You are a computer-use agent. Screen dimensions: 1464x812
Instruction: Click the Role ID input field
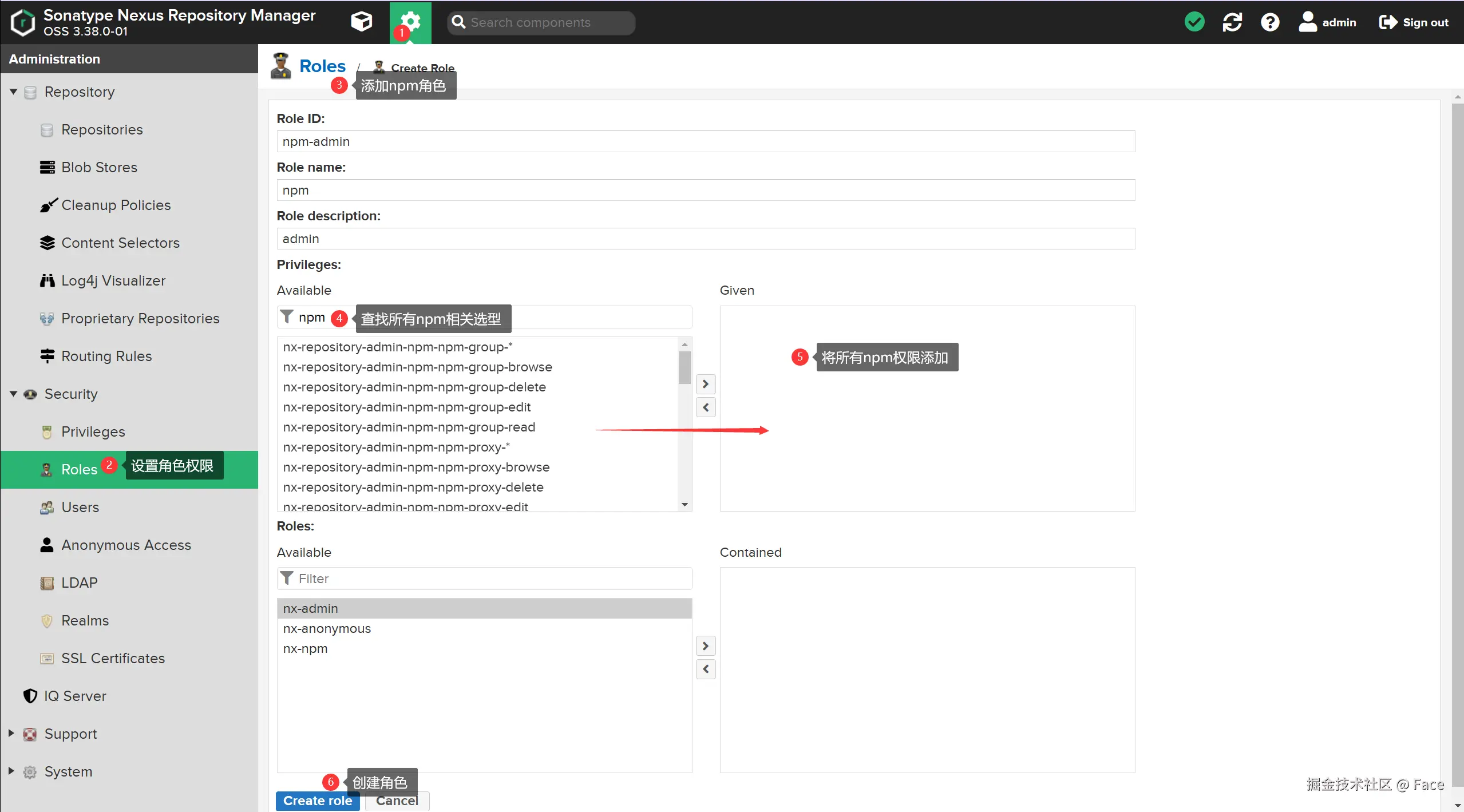(x=705, y=141)
